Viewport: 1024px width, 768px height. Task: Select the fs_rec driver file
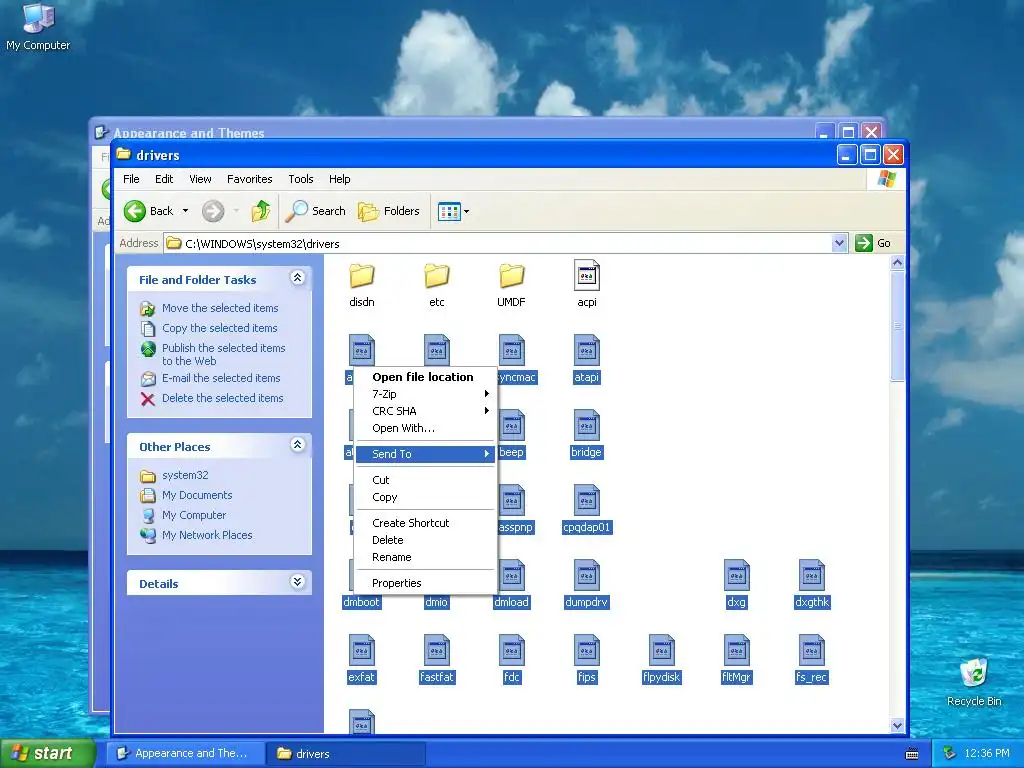(812, 660)
